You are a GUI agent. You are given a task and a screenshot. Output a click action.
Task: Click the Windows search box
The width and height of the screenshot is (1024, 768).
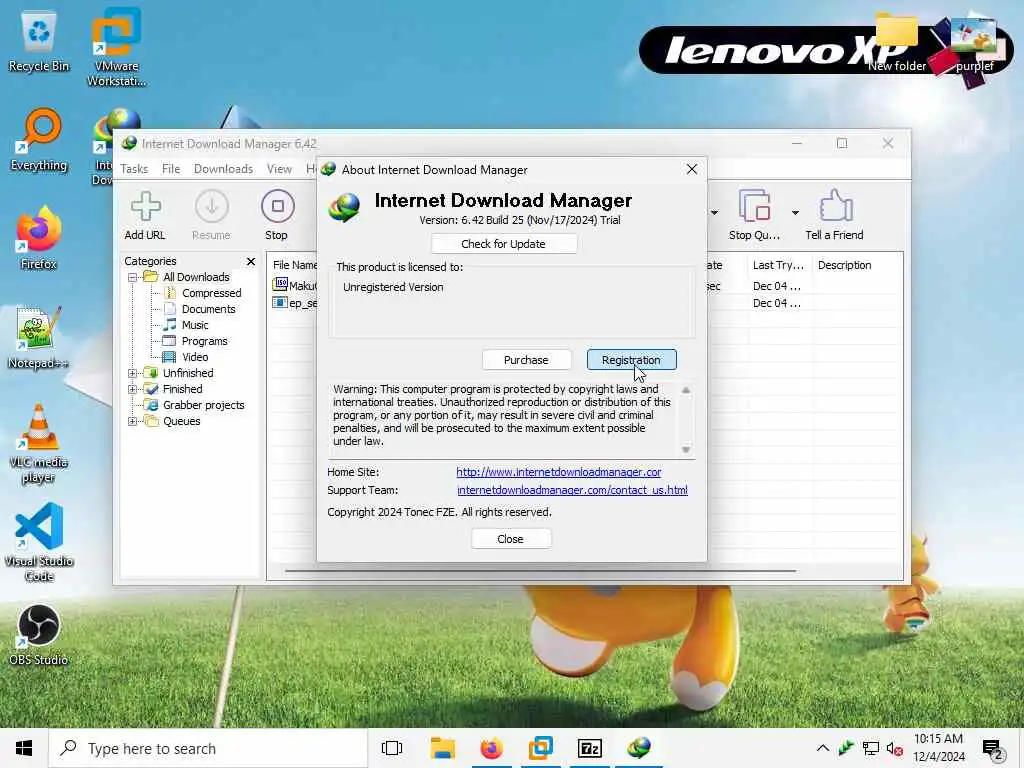(208, 748)
